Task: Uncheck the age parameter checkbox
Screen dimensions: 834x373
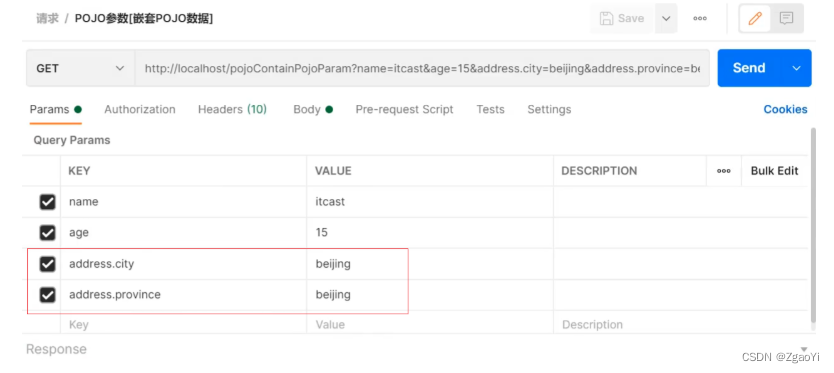Action: [47, 233]
